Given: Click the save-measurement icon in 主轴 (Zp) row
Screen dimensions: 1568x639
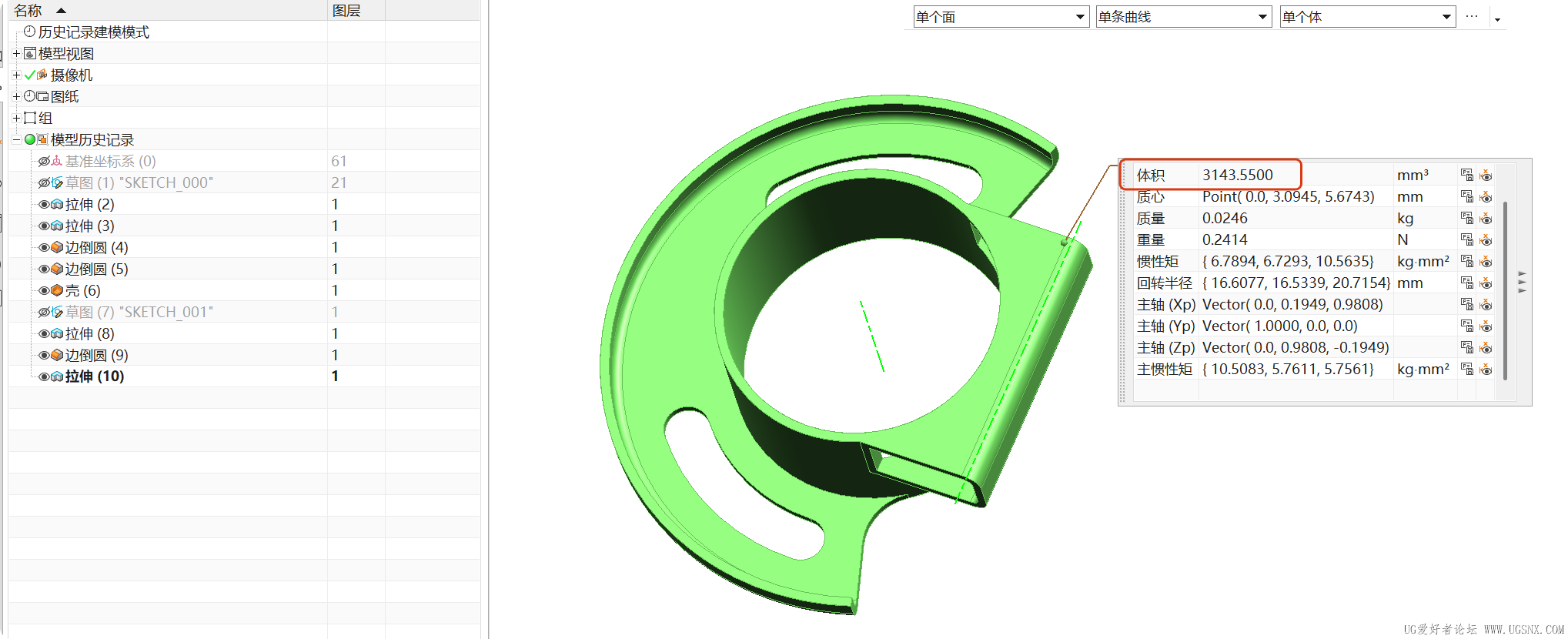Looking at the screenshot, I should [x=1467, y=348].
